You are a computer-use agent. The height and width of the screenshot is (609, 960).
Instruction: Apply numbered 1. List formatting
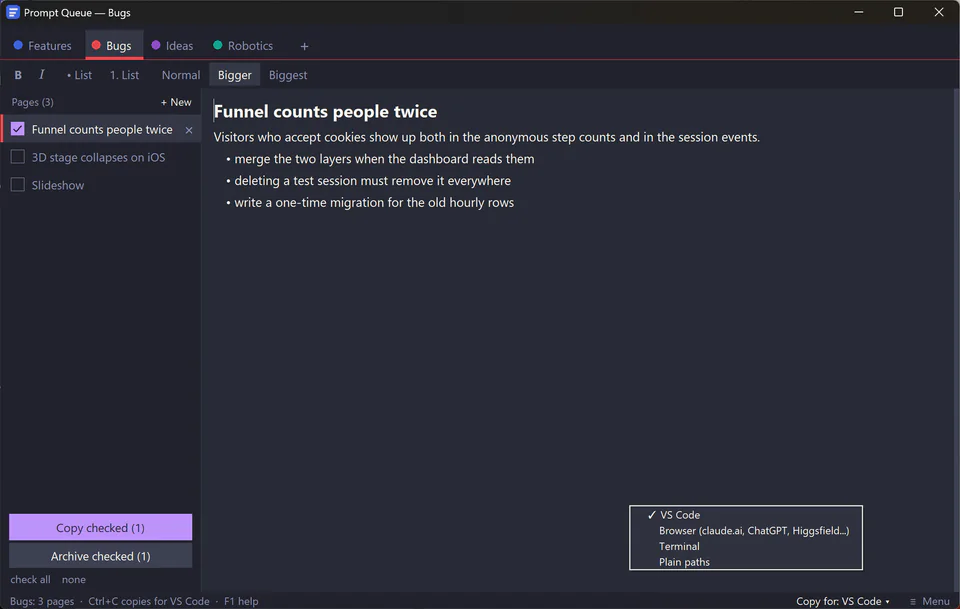coord(124,75)
